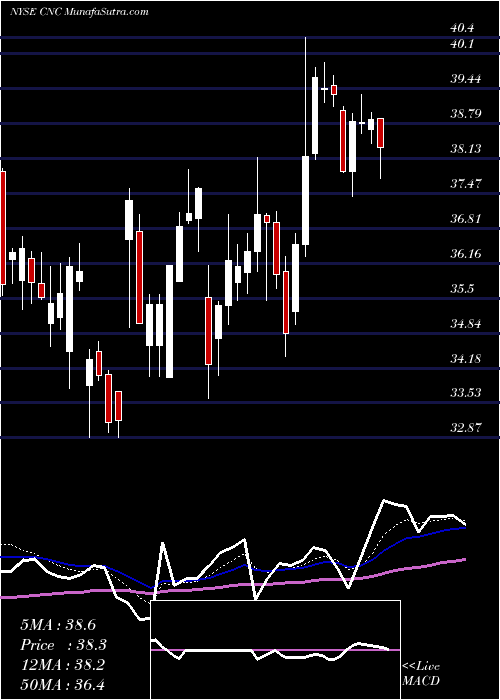The width and height of the screenshot is (500, 700).
Task: Click the 33.53 price axis label
Action: pyautogui.click(x=466, y=393)
